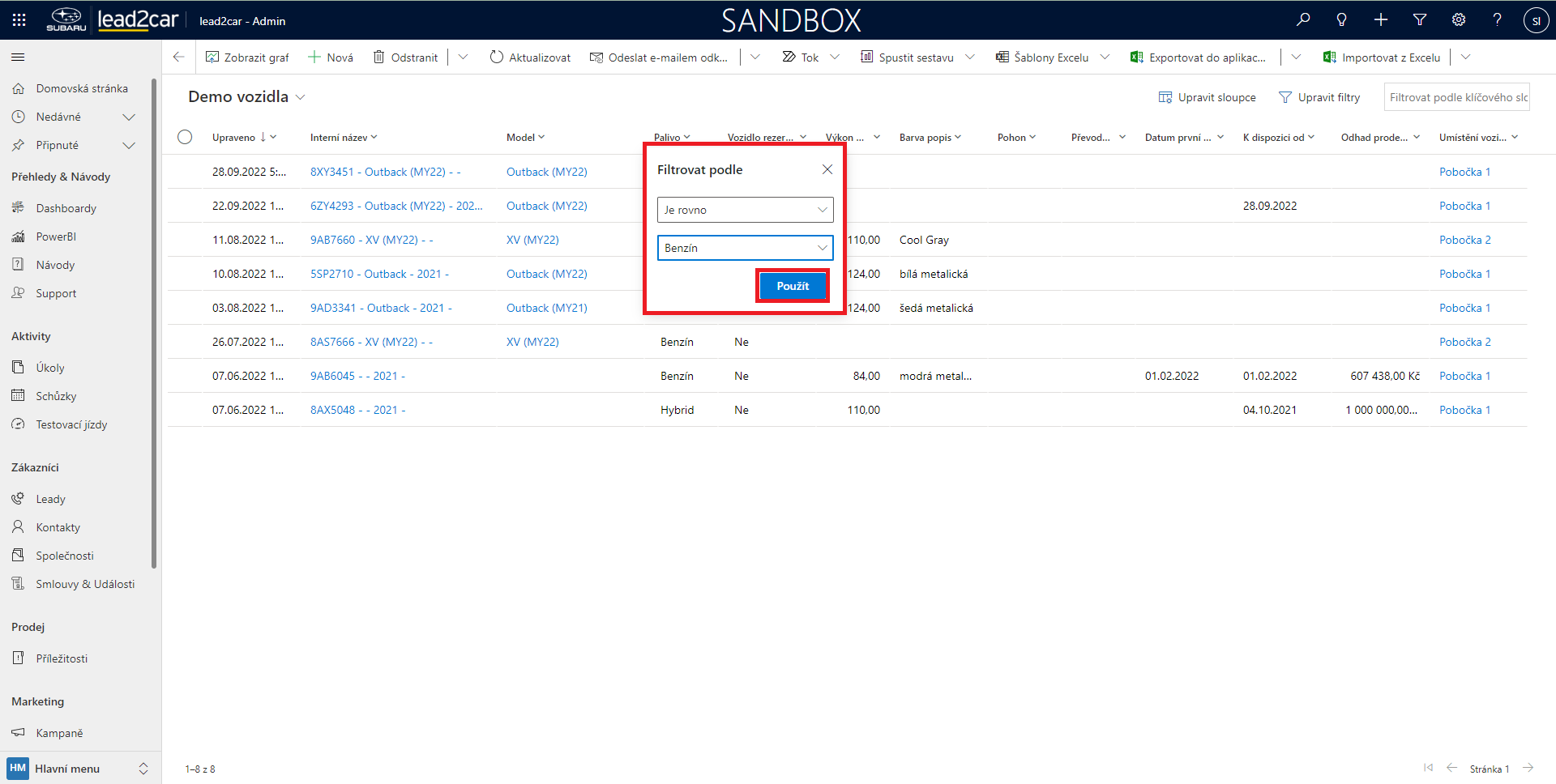Open the advanced find funnel icon
Viewport: 1556px width, 784px height.
[x=1420, y=20]
